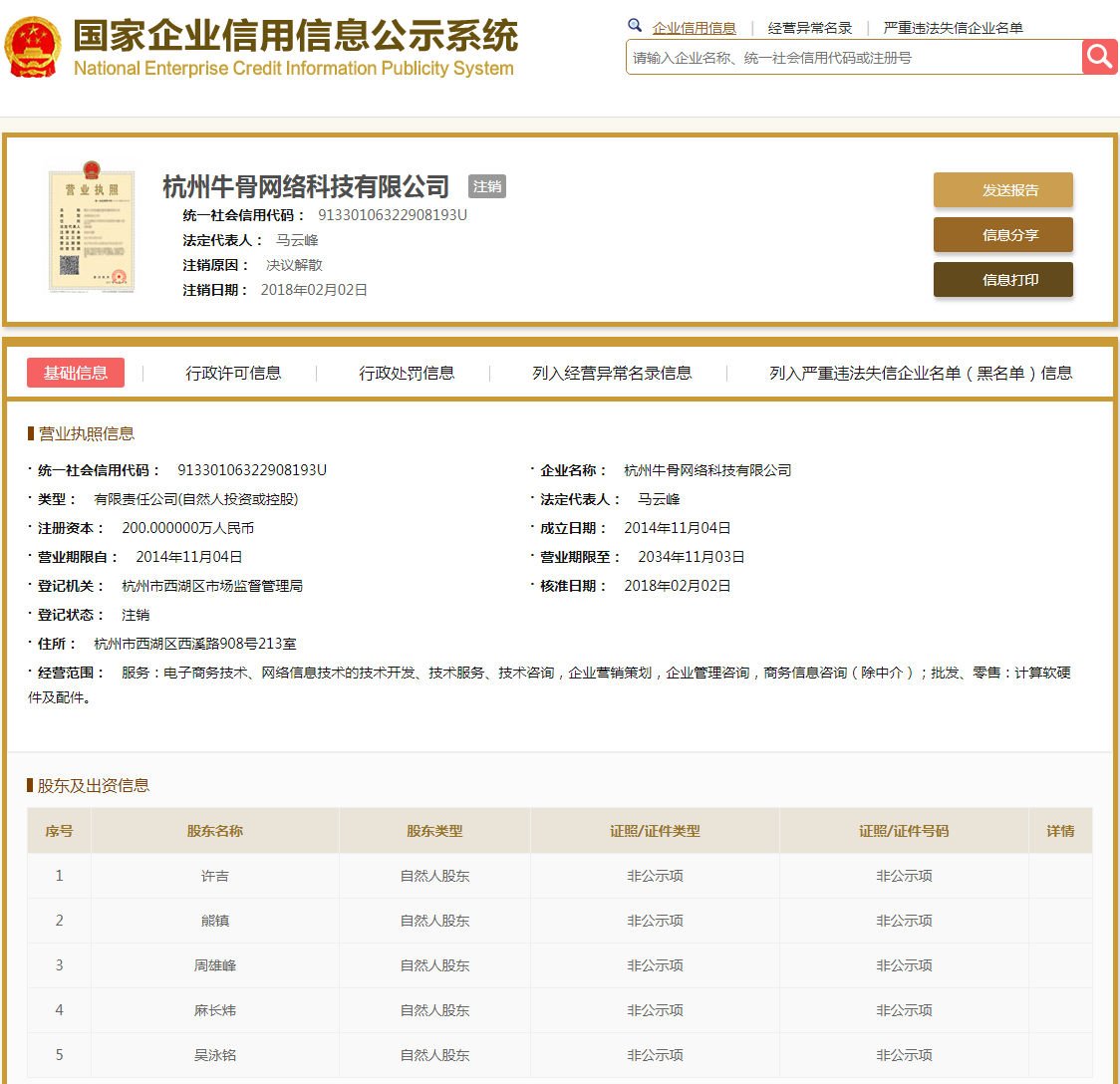Select the 企业信用信息 search category link
1120x1084 pixels.
694,28
